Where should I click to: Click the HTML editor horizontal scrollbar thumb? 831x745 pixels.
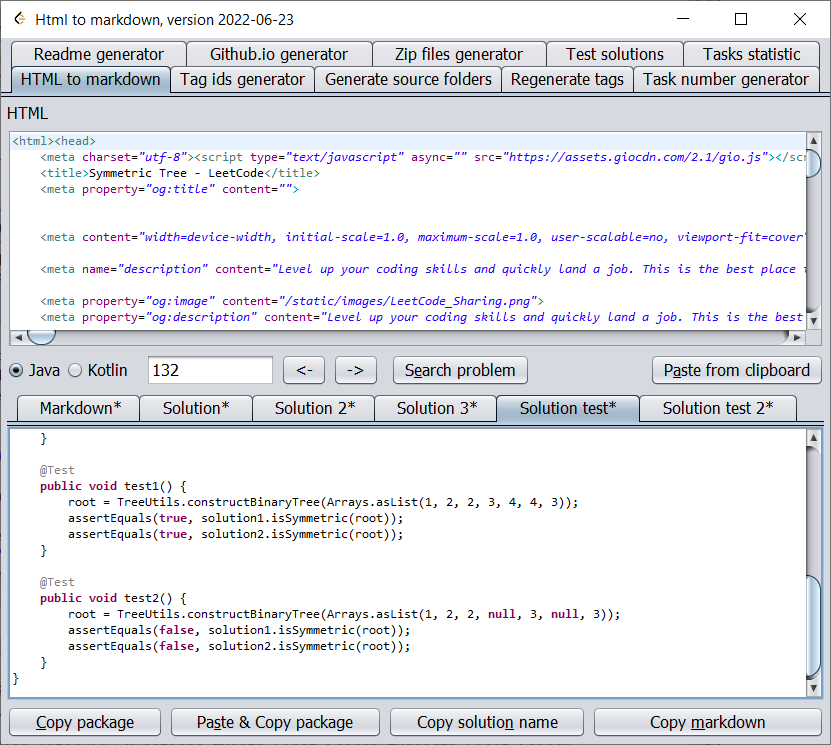pyautogui.click(x=41, y=337)
